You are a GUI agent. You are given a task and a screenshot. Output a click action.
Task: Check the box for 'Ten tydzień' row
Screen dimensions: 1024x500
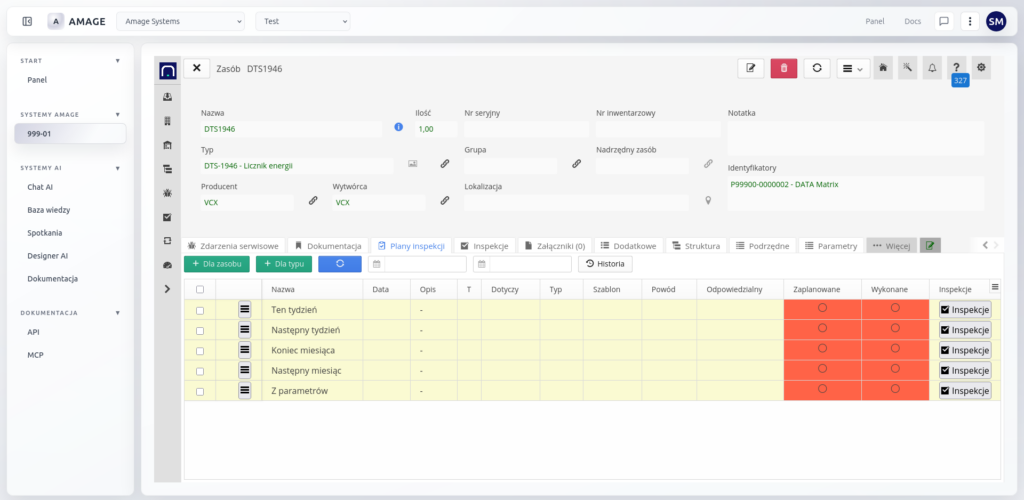pos(200,310)
